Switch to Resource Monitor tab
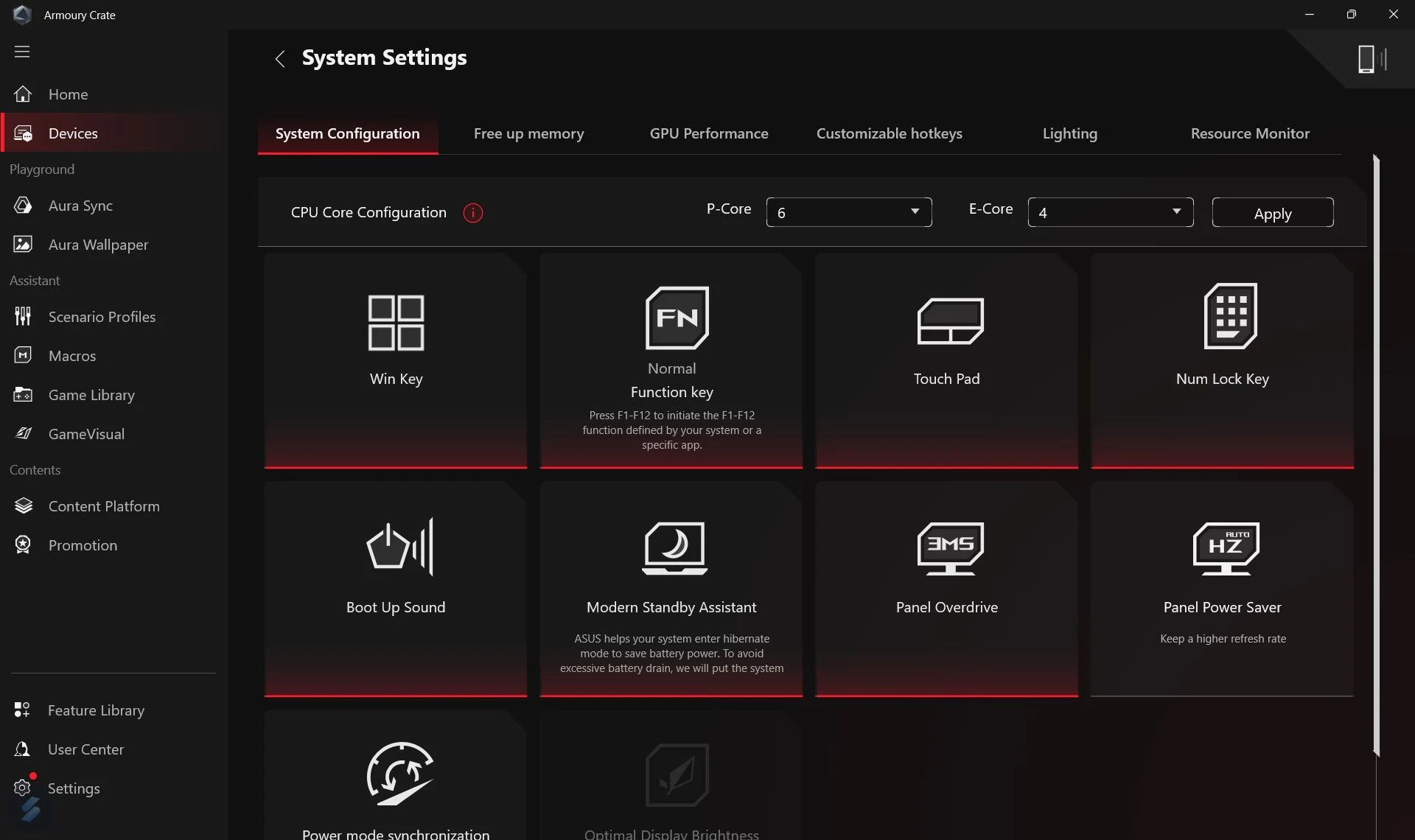The image size is (1415, 840). coord(1251,134)
